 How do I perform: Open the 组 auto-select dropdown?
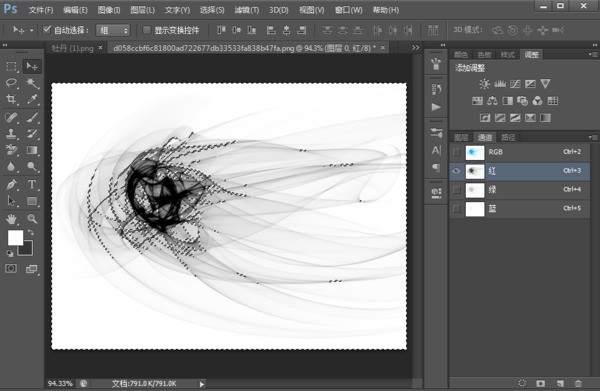(x=113, y=30)
